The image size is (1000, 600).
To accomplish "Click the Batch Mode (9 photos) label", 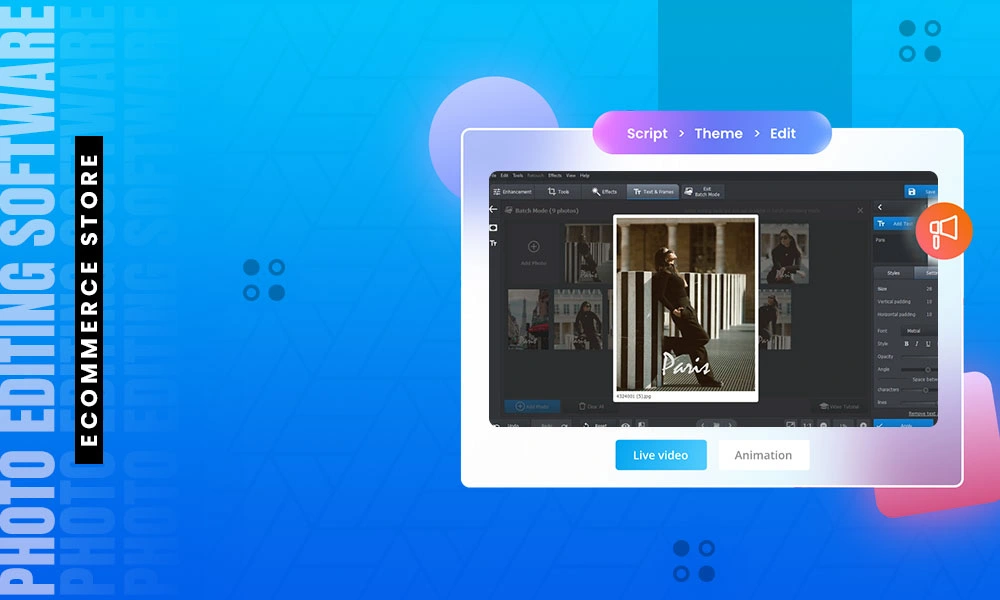I will tap(547, 210).
